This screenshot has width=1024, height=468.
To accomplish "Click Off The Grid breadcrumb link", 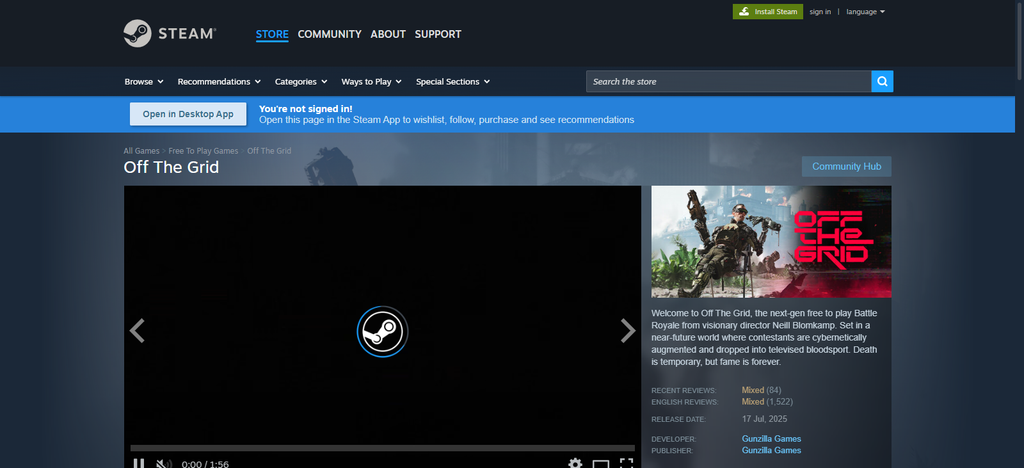I will pos(269,151).
